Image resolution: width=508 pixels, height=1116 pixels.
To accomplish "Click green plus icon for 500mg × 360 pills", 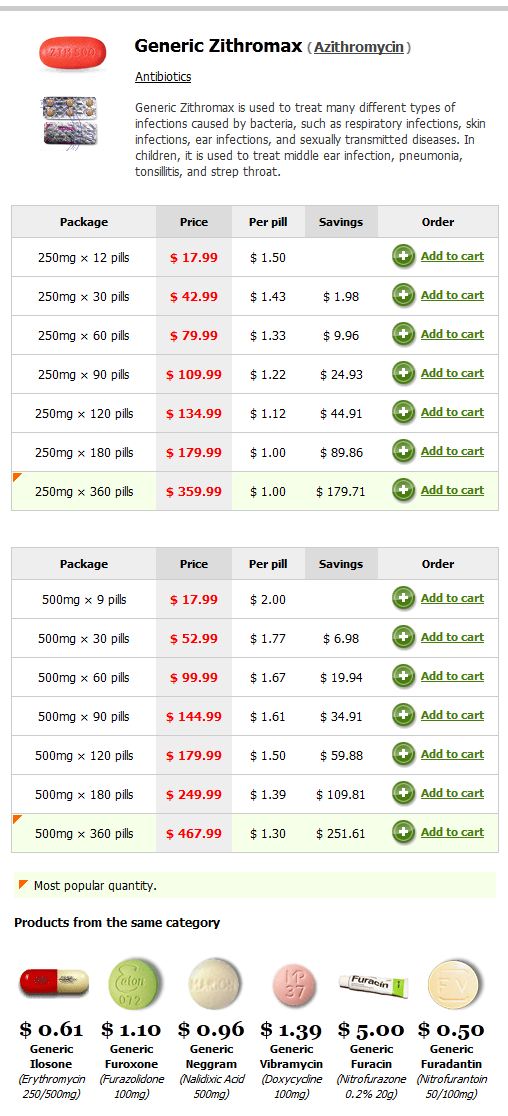I will 403,832.
